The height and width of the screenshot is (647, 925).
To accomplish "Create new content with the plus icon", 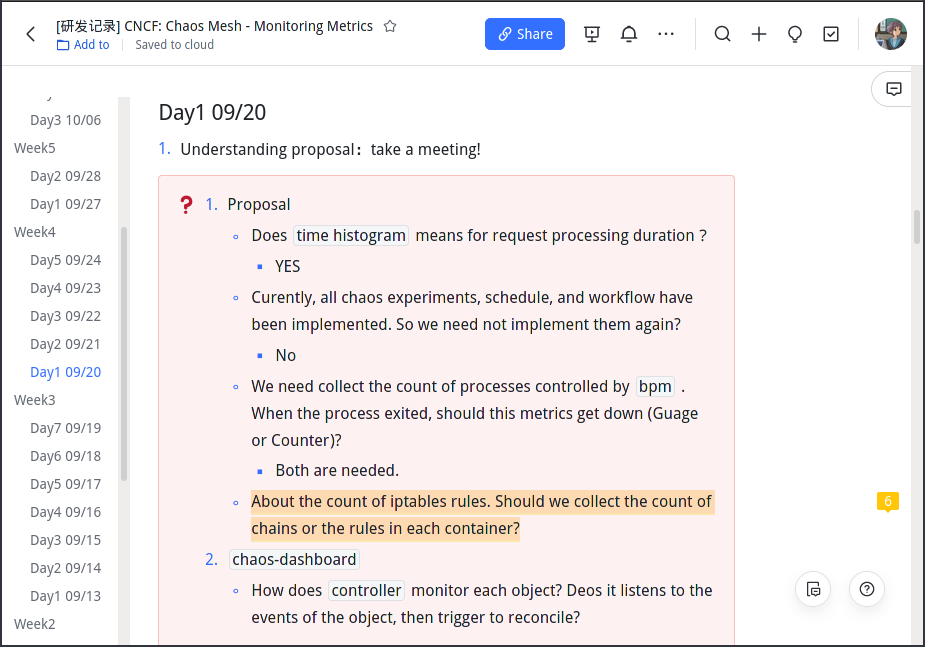I will pyautogui.click(x=759, y=33).
